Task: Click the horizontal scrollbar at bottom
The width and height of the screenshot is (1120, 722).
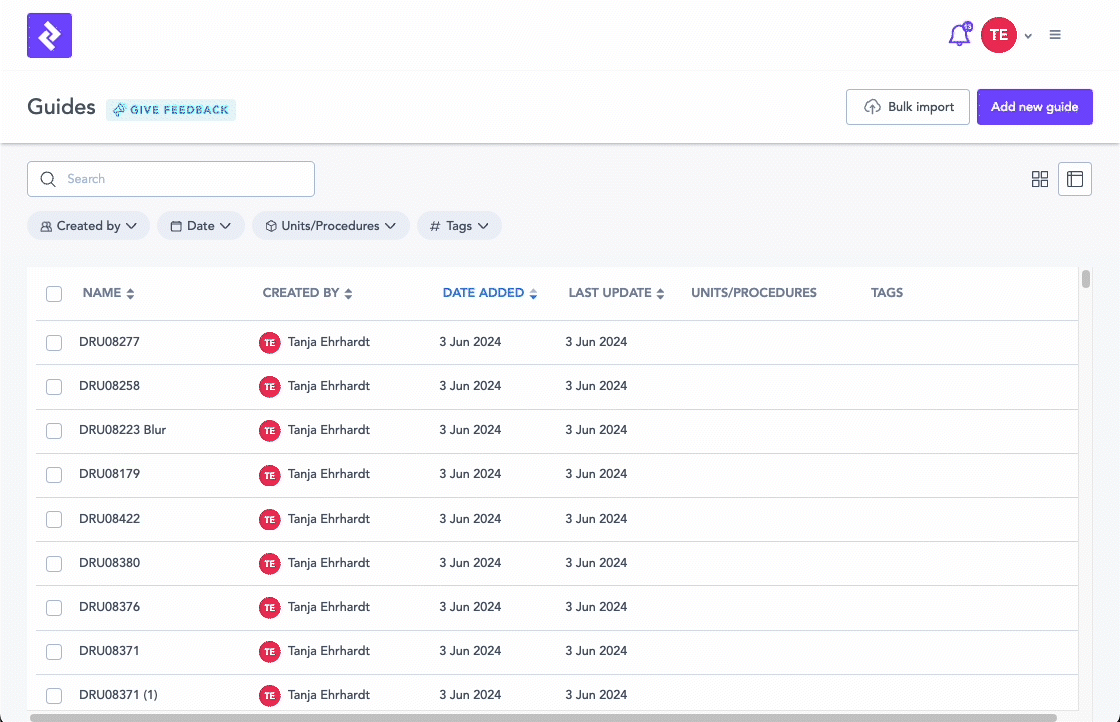Action: coord(540,717)
